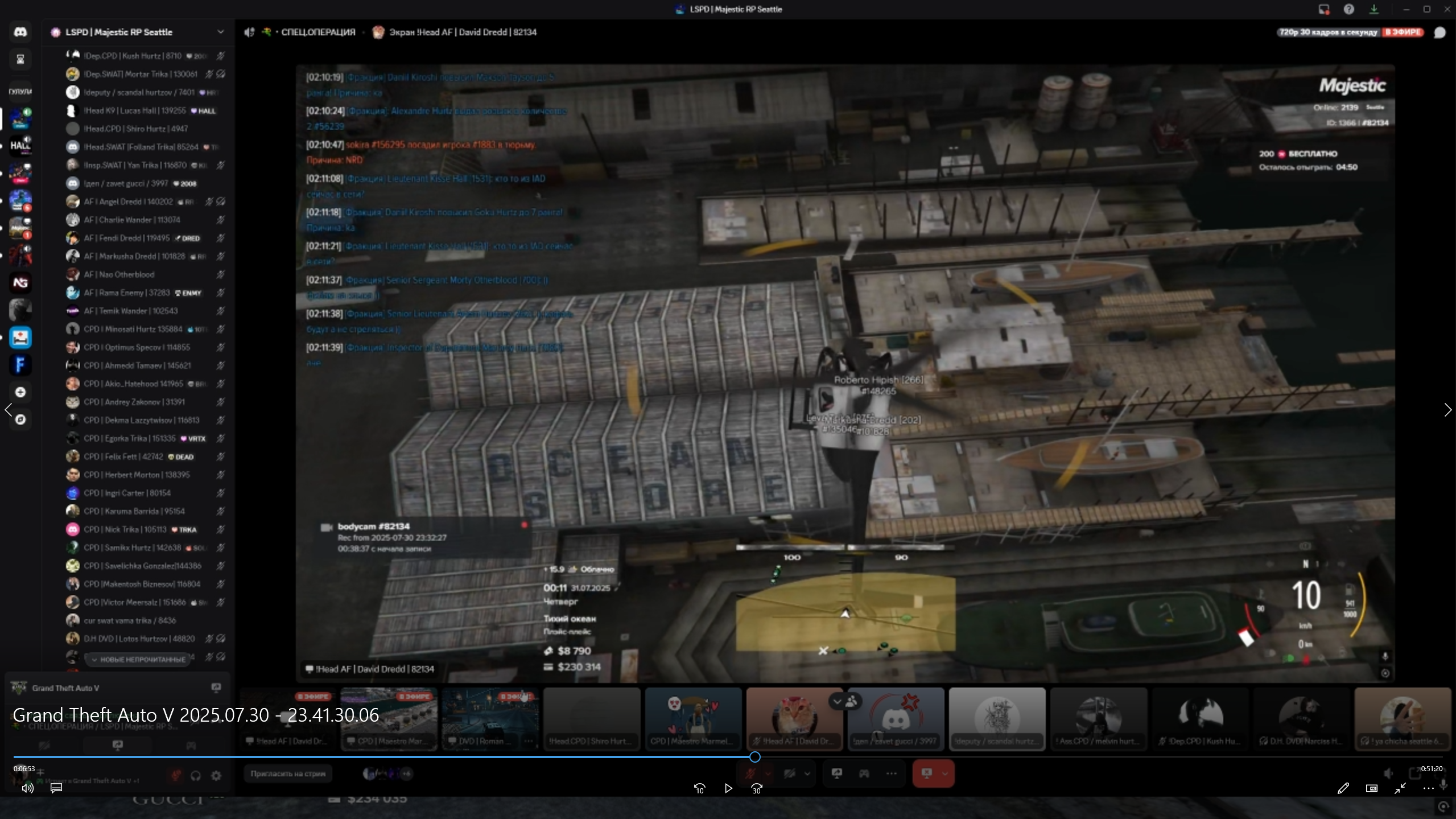Go to the previous file with the left arrow

coord(8,410)
